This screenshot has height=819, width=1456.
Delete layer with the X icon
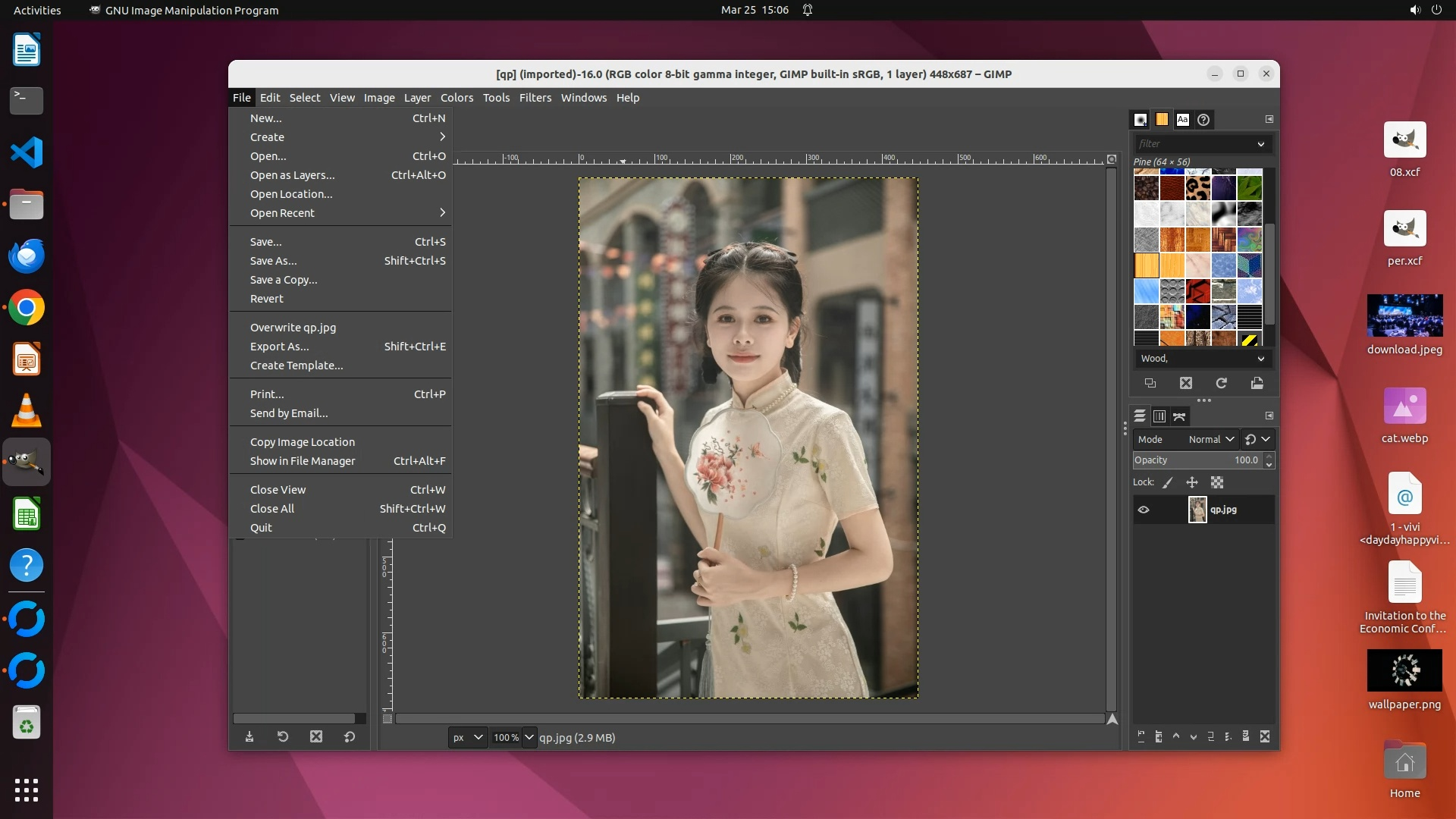[x=1265, y=736]
